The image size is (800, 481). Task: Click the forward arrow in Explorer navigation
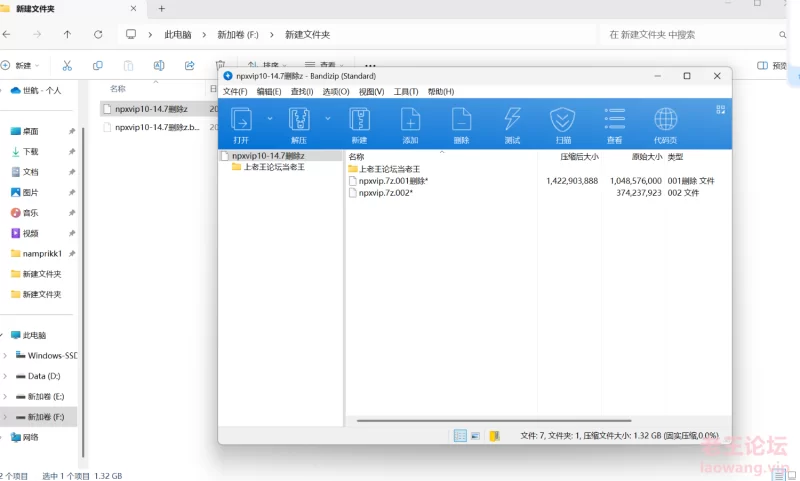coord(37,34)
